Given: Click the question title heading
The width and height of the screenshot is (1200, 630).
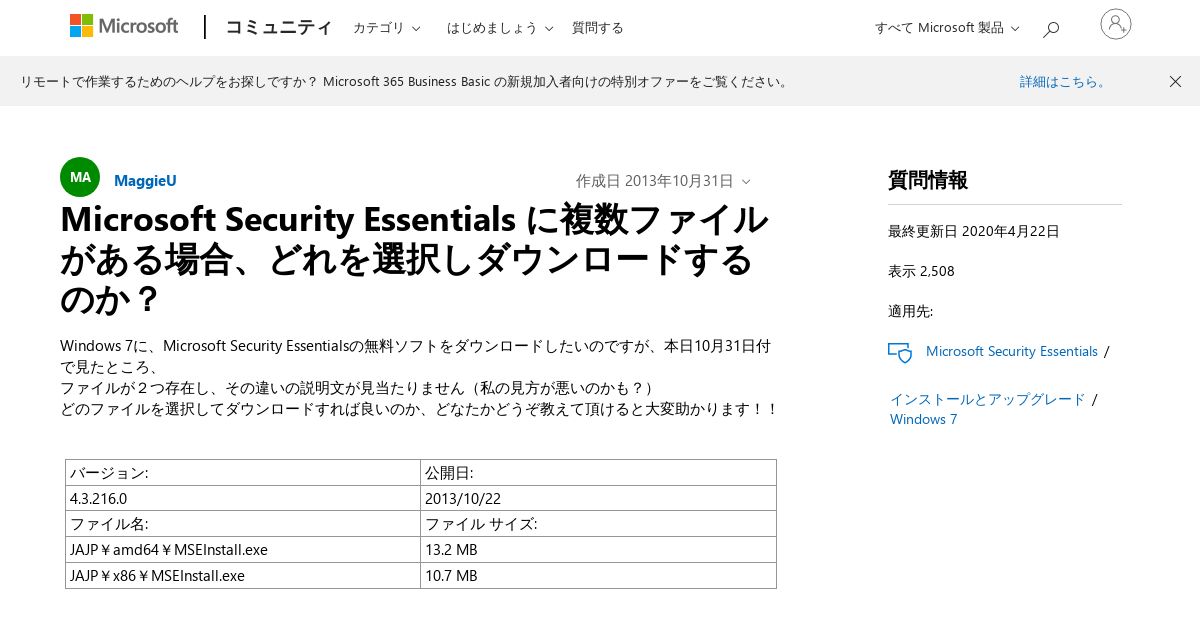Looking at the screenshot, I should 415,259.
